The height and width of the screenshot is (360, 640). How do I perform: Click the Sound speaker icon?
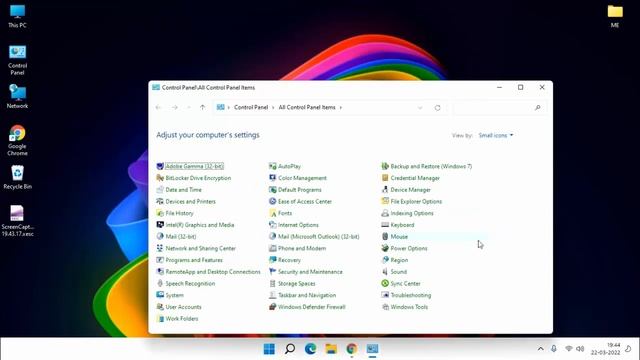point(385,272)
